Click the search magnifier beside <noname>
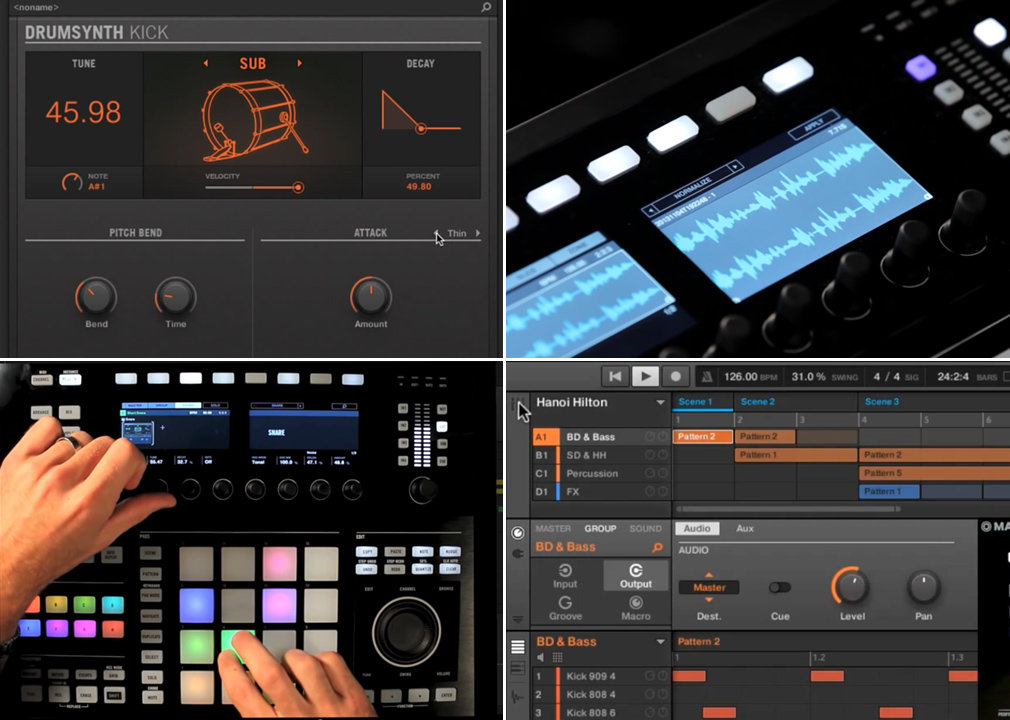The height and width of the screenshot is (720, 1010). (x=486, y=7)
